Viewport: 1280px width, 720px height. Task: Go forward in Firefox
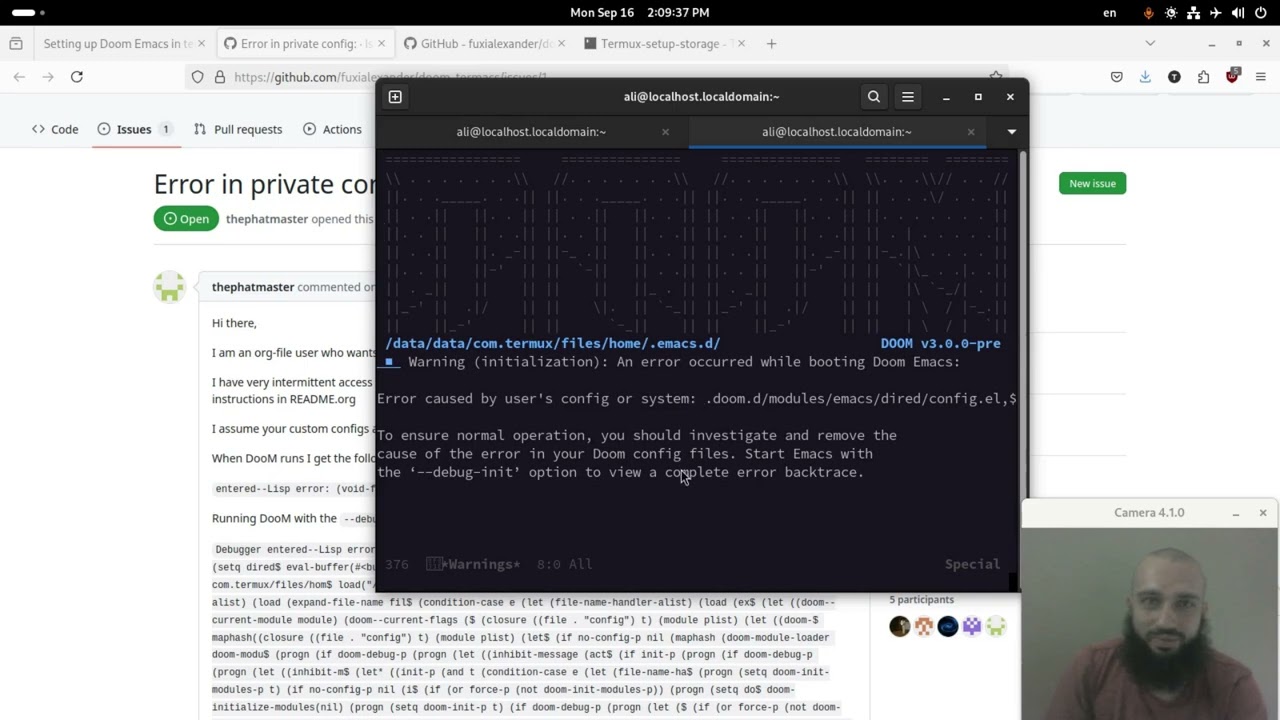click(48, 77)
